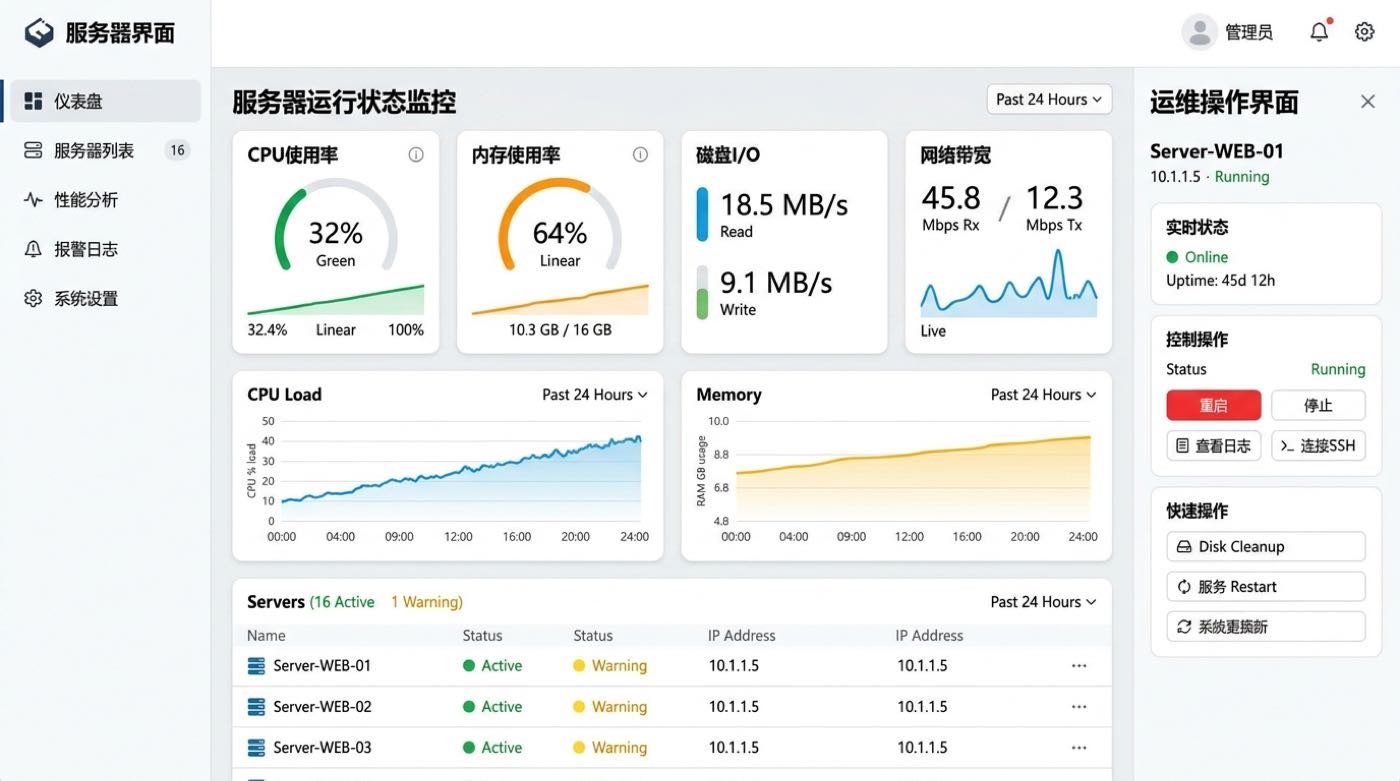
Task: Click the Server-WEB-03 server icon
Action: point(256,747)
